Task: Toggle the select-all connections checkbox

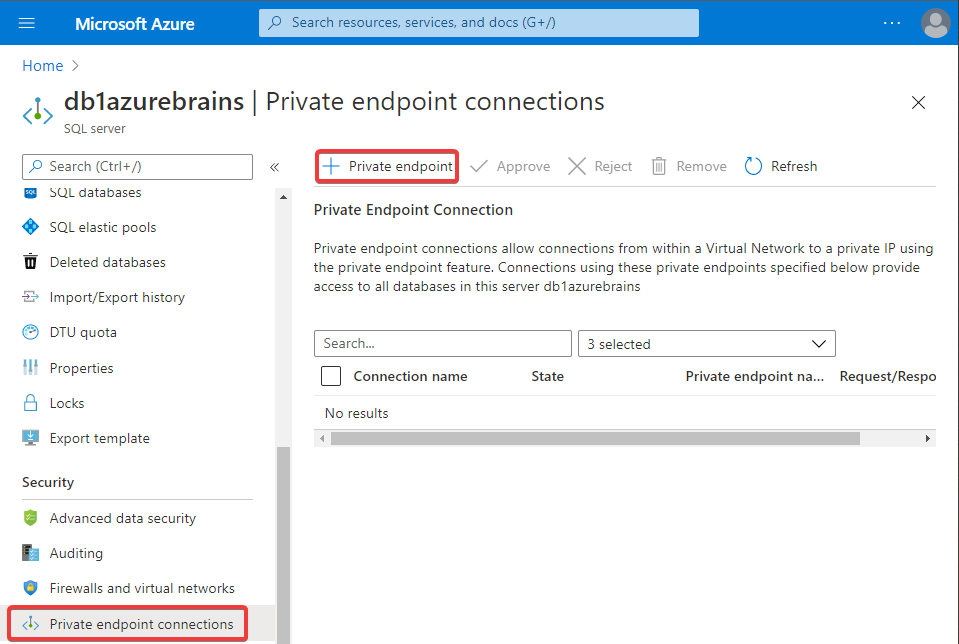Action: (x=331, y=376)
